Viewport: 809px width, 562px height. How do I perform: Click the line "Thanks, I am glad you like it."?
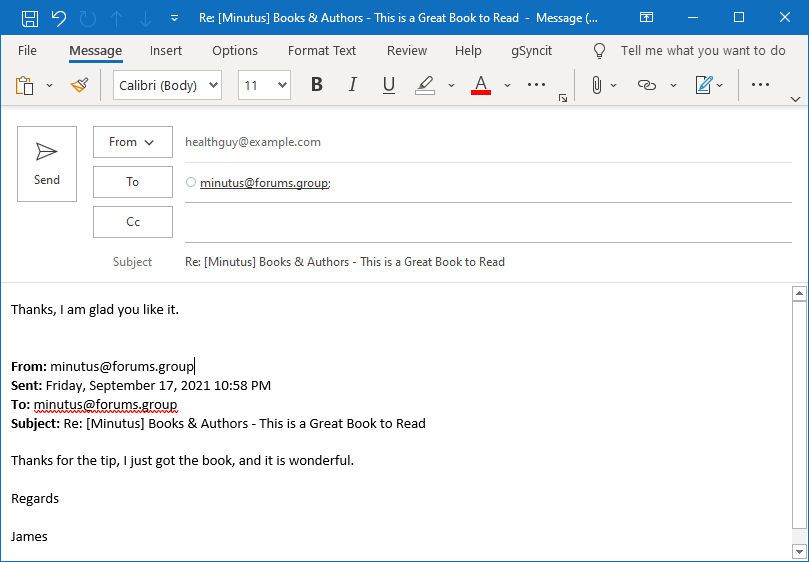point(95,310)
